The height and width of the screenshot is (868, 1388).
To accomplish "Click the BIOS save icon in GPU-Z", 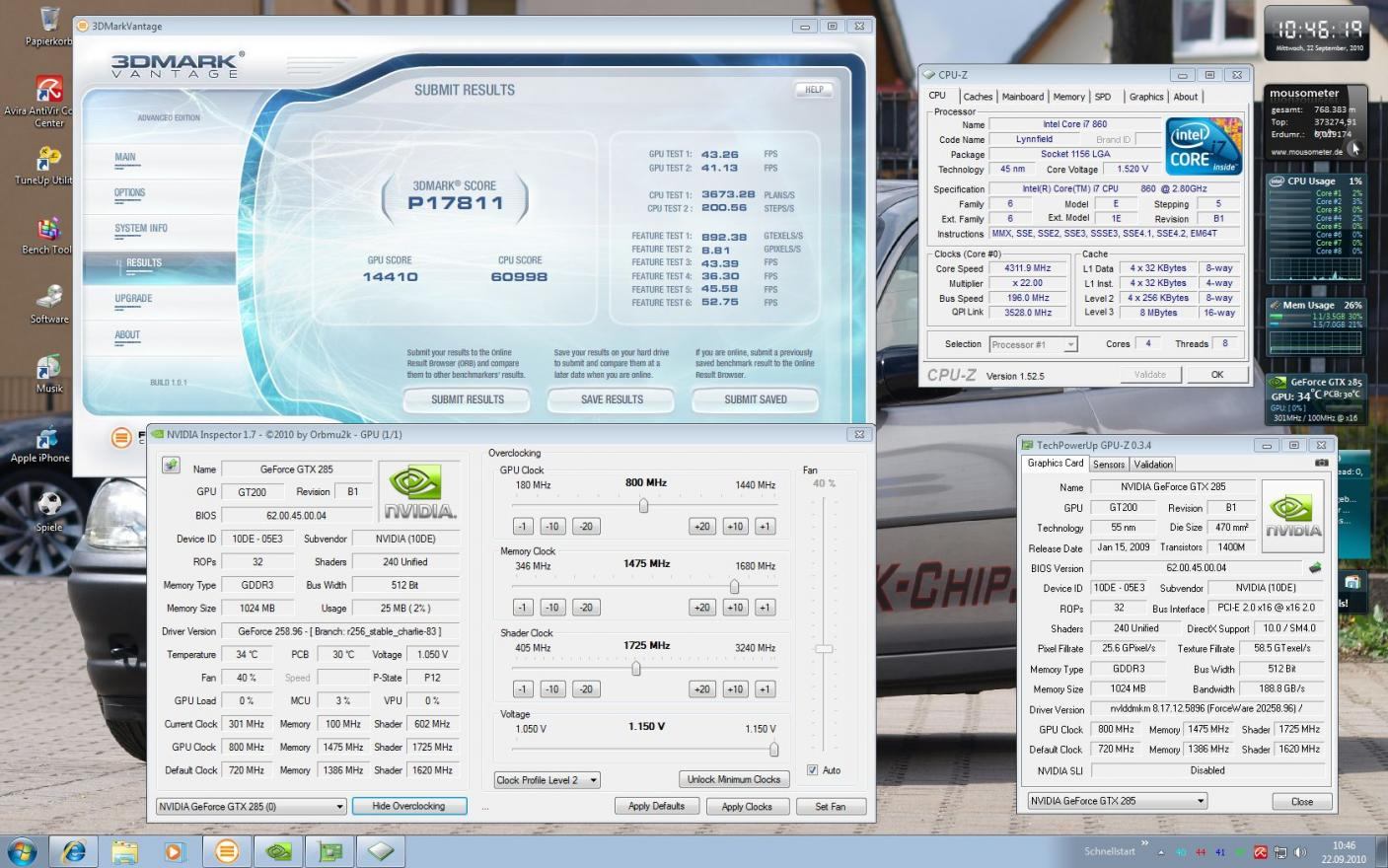I will click(x=1314, y=567).
